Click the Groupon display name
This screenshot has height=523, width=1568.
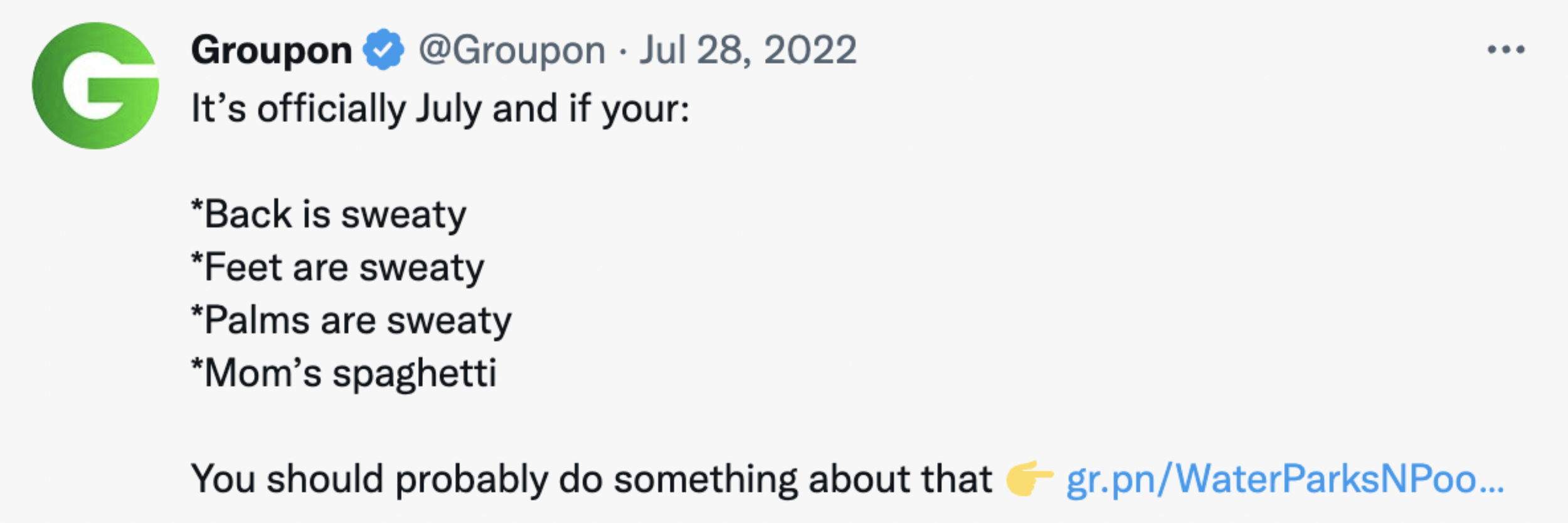tap(272, 51)
